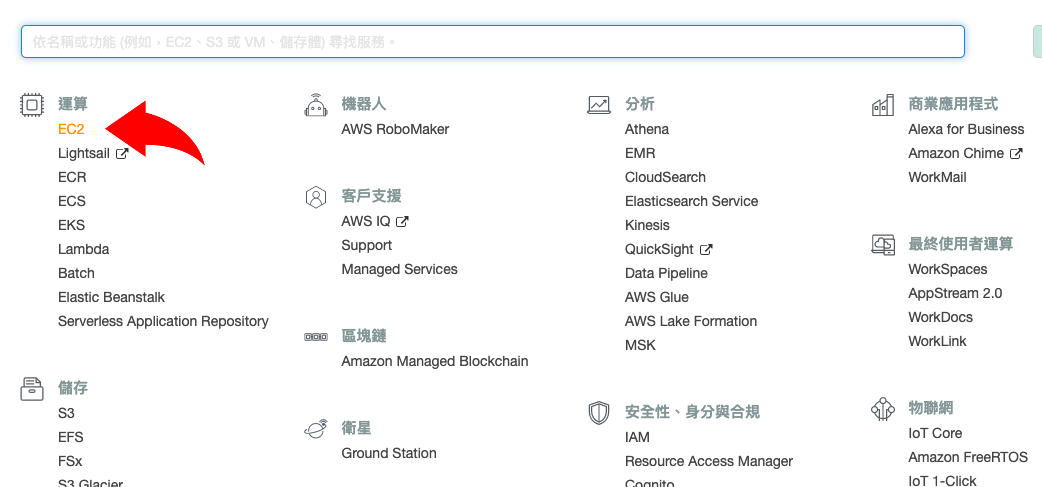This screenshot has height=487, width=1042.
Task: Open the Lightsail service link
Action: pos(84,153)
